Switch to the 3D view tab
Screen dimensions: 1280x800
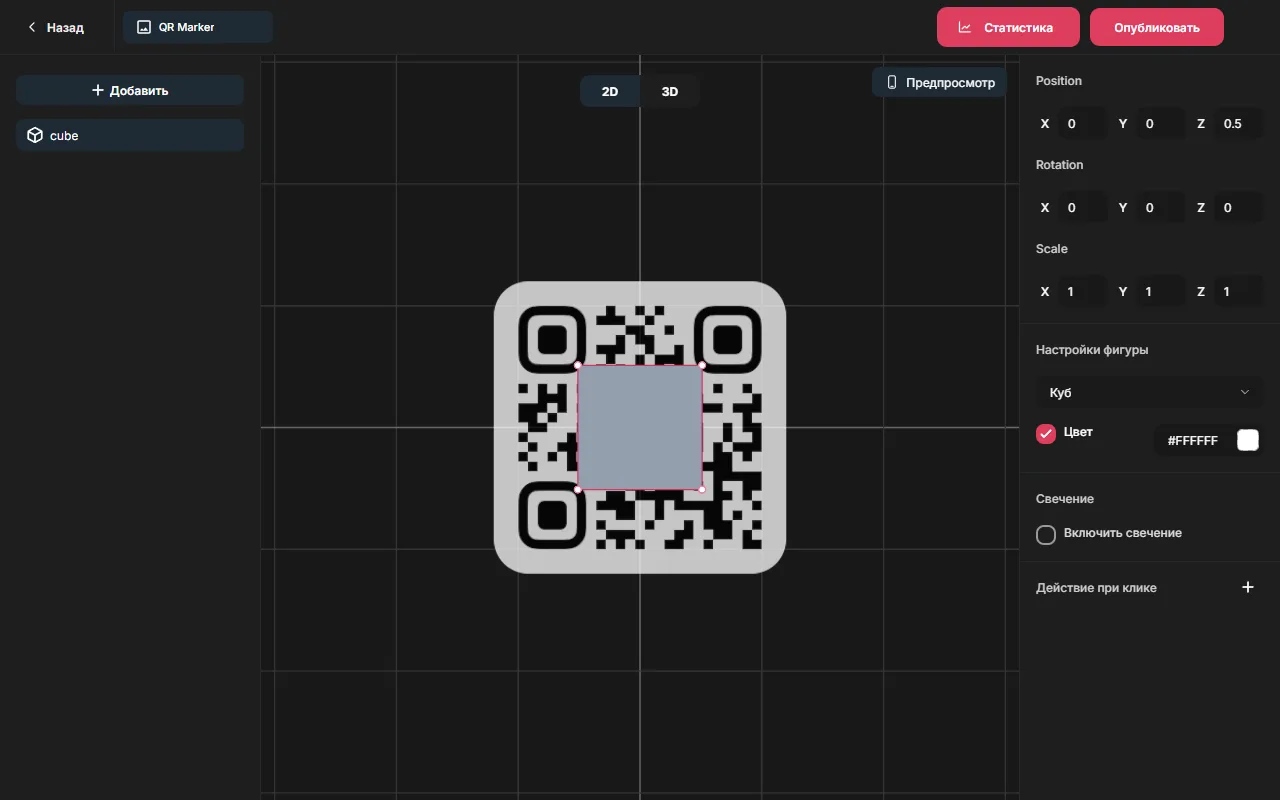(670, 91)
